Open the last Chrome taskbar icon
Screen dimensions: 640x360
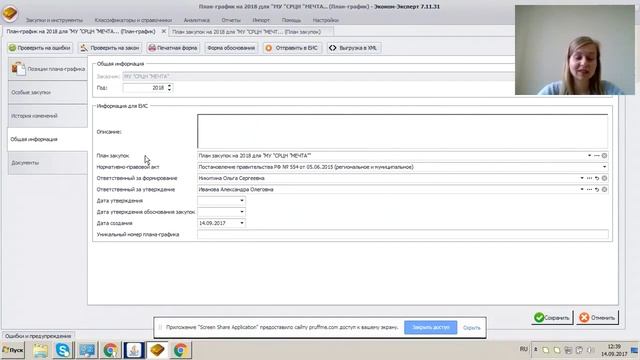tap(180, 350)
